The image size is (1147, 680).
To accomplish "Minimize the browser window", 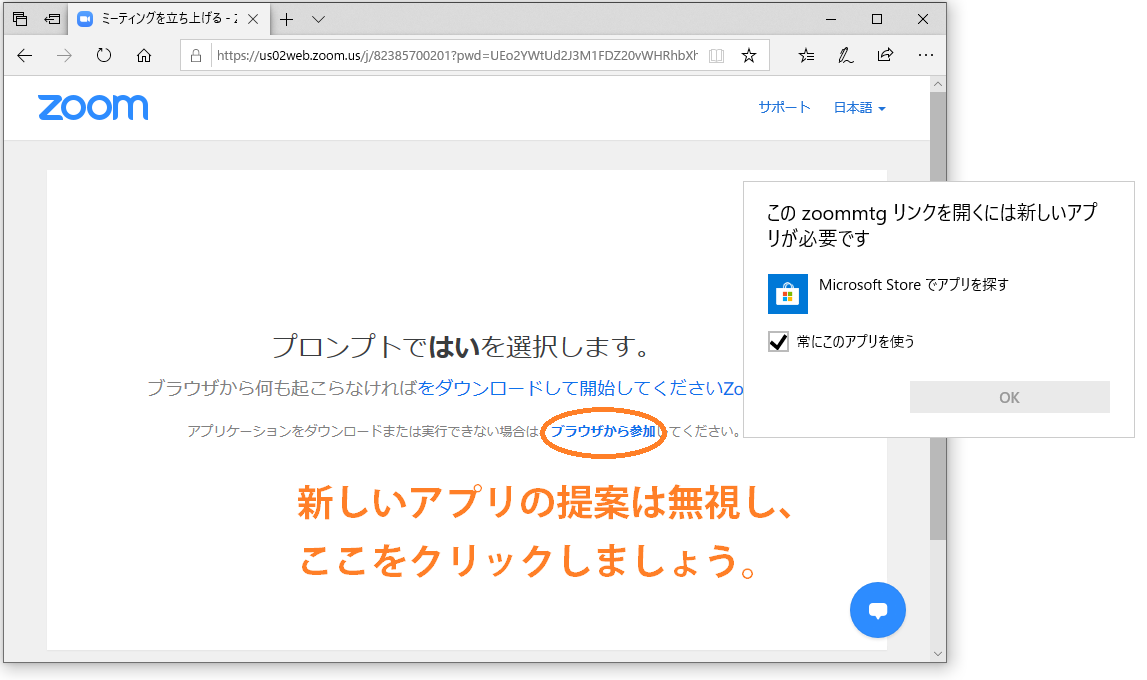I will pos(831,20).
